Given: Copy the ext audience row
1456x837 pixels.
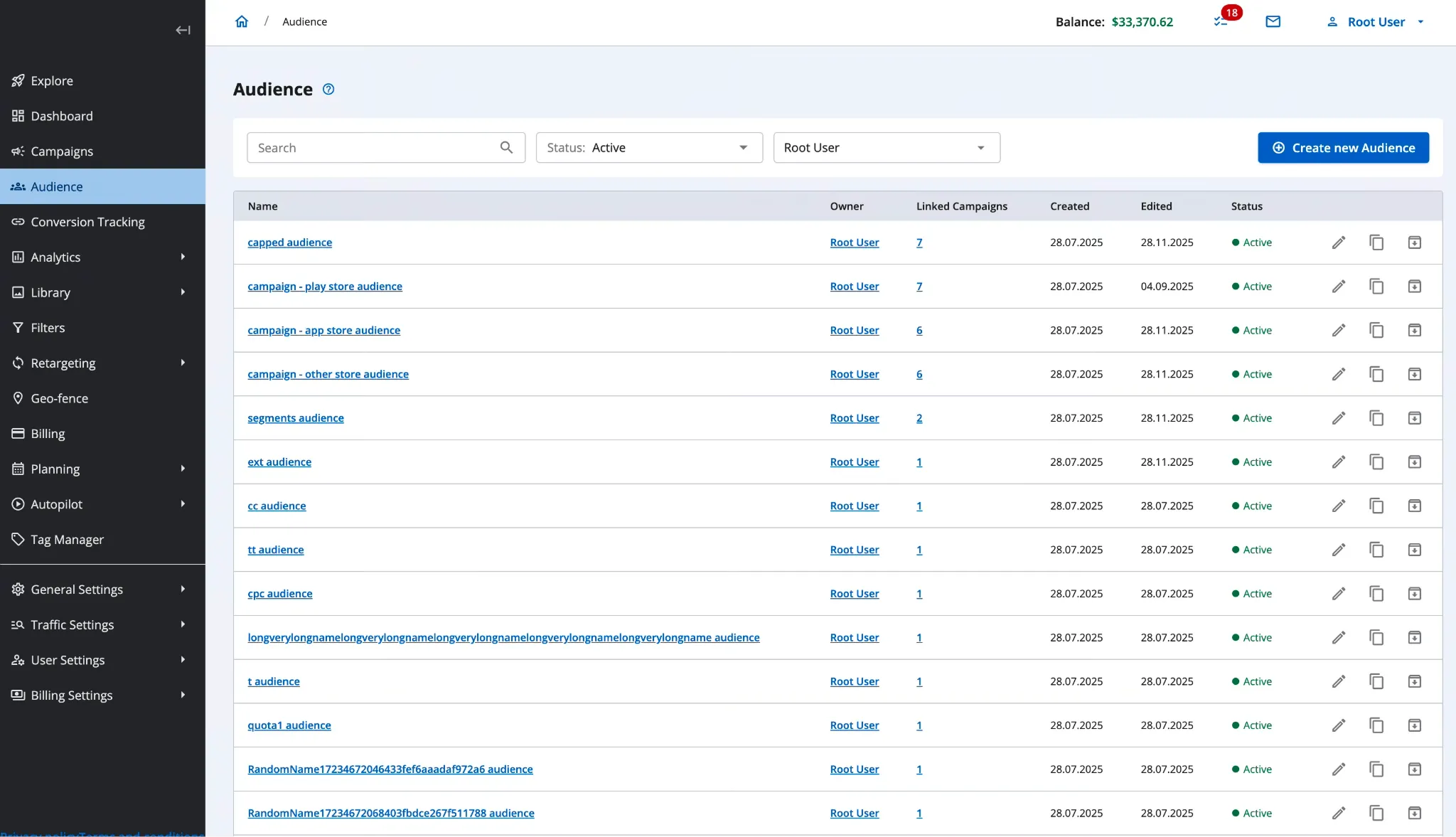Looking at the screenshot, I should point(1376,462).
